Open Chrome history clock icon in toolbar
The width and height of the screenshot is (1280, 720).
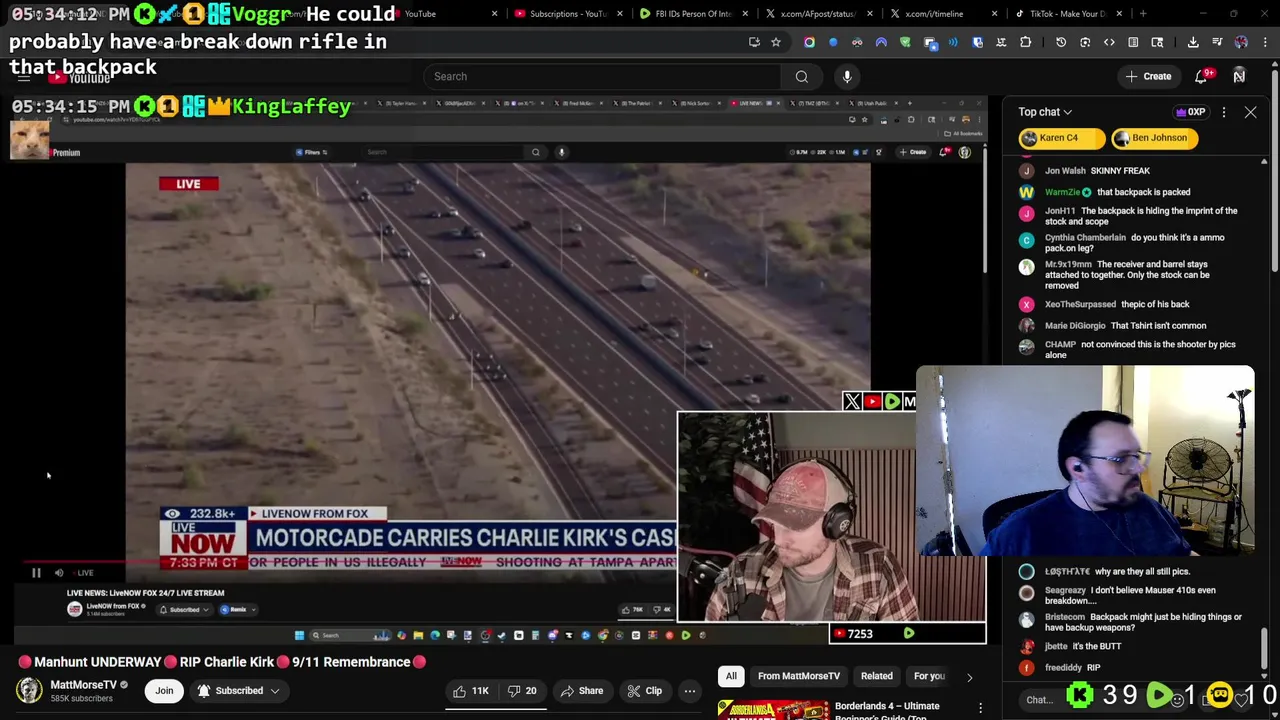(1061, 42)
